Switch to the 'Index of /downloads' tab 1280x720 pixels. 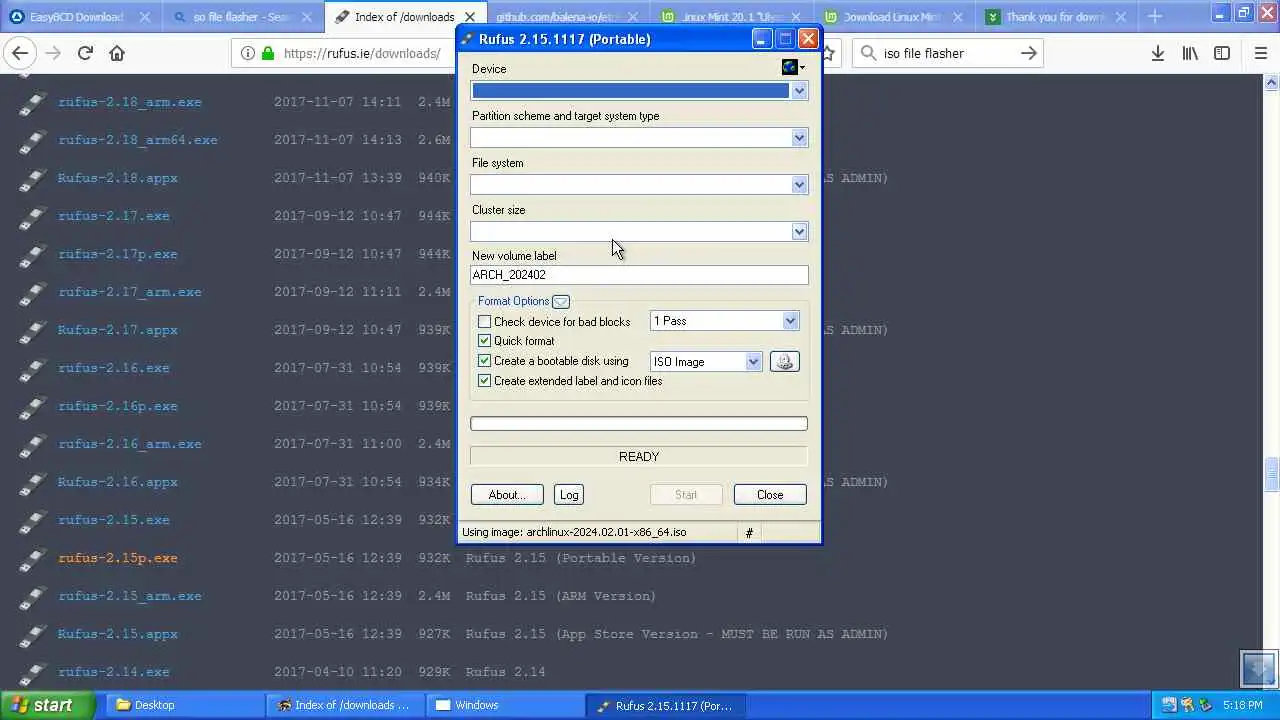404,17
